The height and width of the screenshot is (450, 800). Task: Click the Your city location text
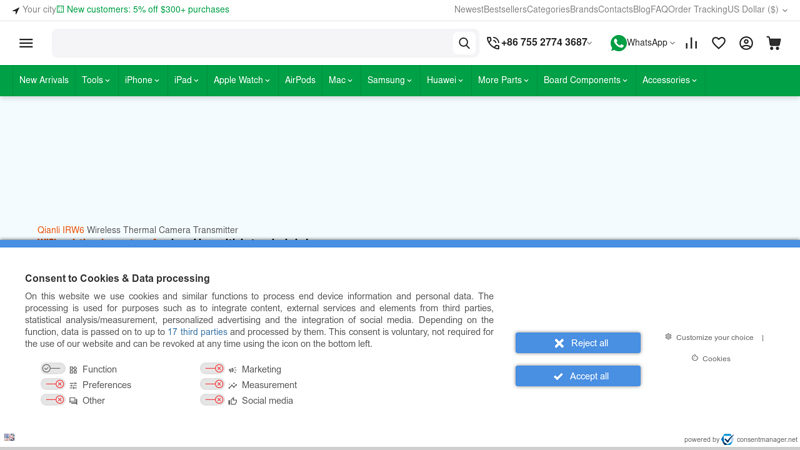point(39,10)
